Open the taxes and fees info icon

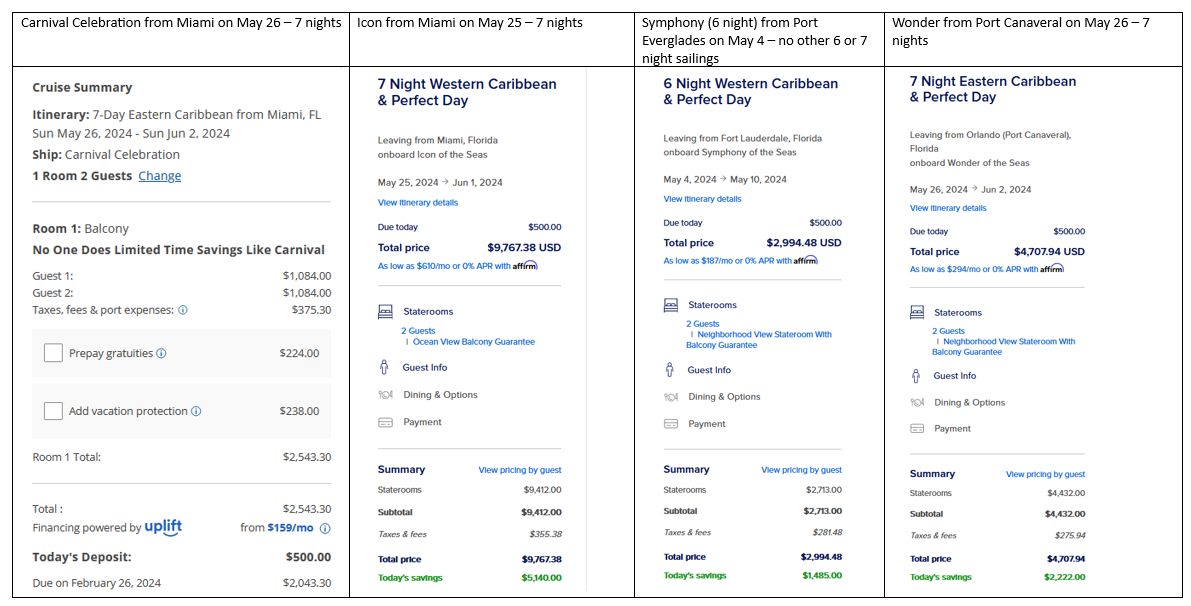pyautogui.click(x=183, y=310)
